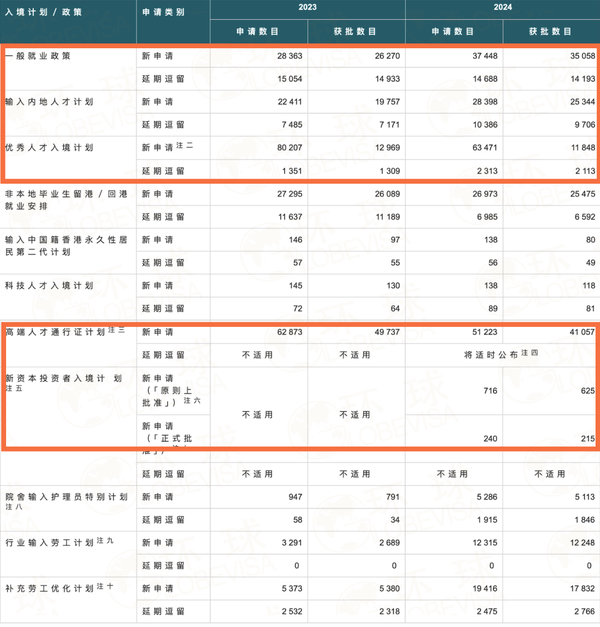Click the 补充劳工优化计划 row label

(50, 589)
